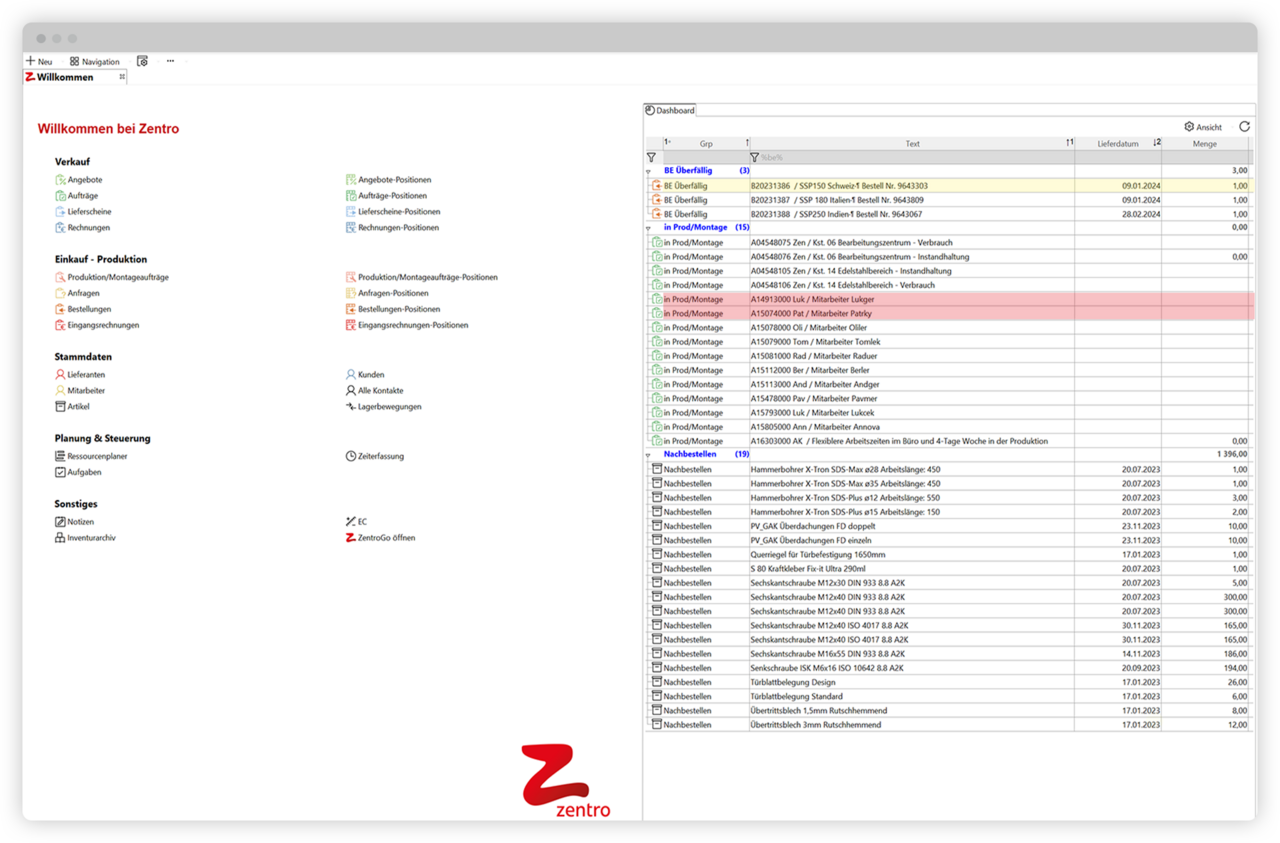Screen dimensions: 1280x843
Task: Select the Willkommen tab
Action: [64, 77]
